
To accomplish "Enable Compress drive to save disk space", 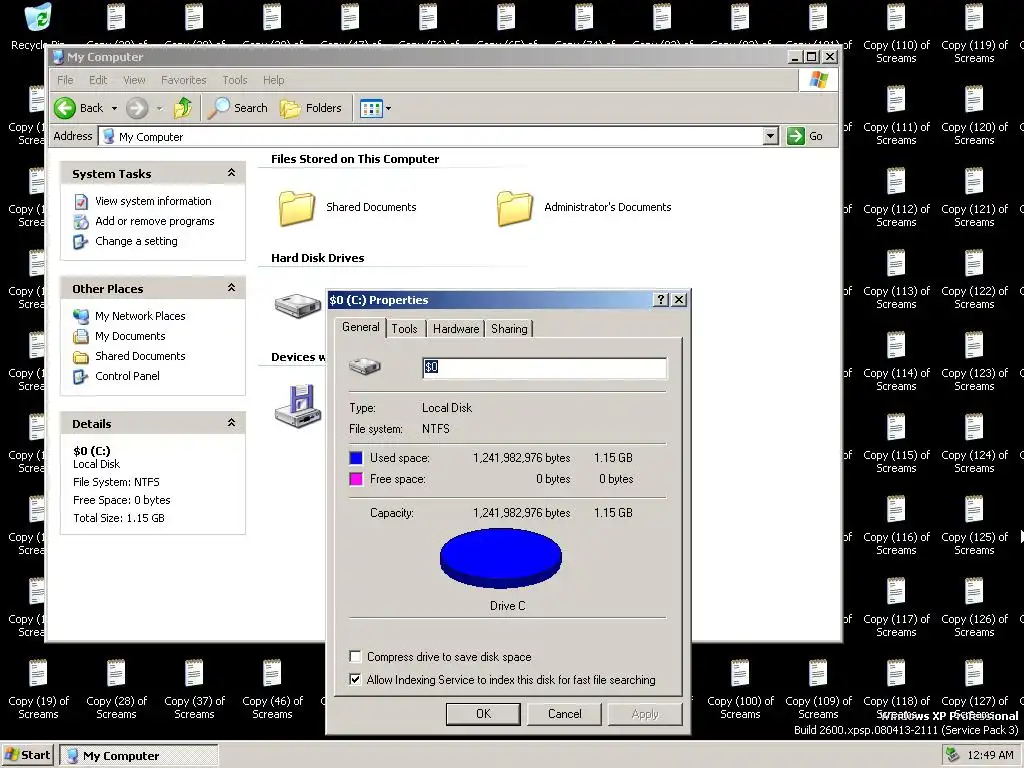I will (x=355, y=656).
